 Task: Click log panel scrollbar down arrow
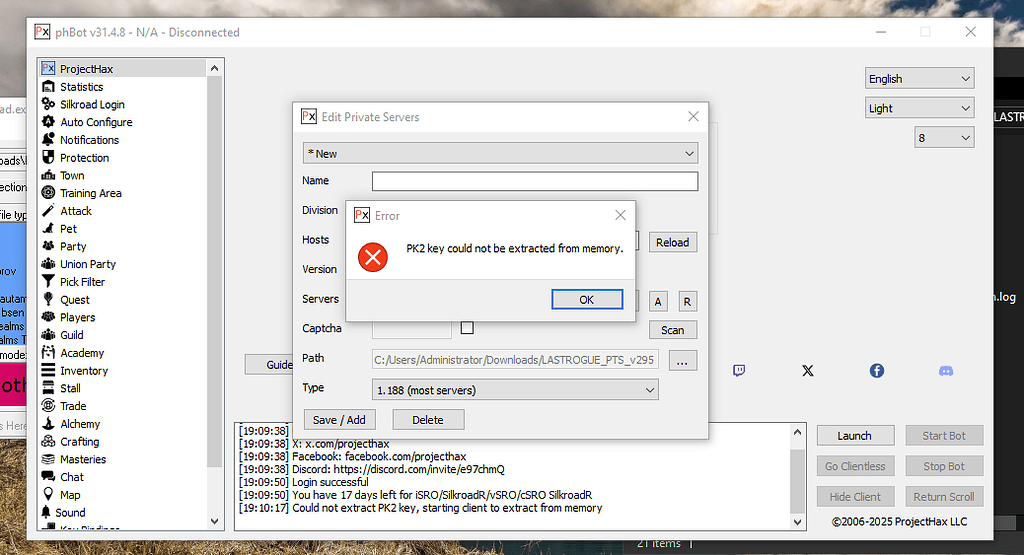point(797,522)
